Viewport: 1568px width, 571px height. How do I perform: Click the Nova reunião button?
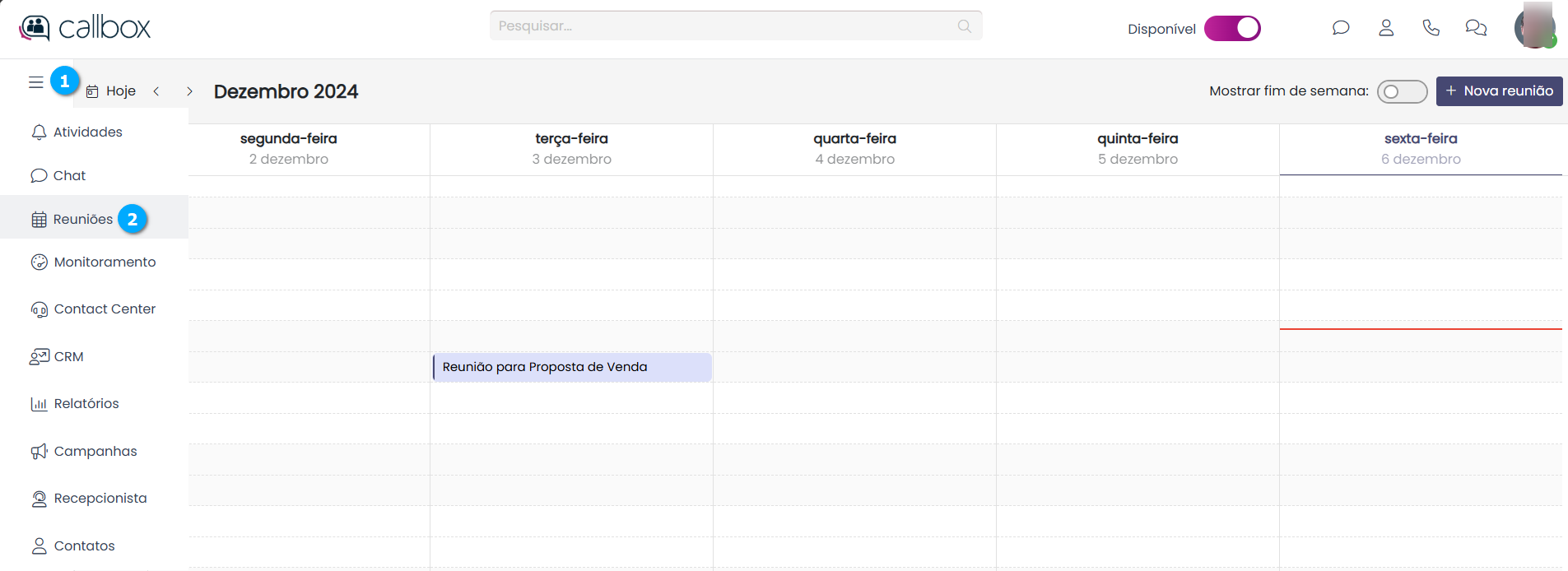[x=1499, y=91]
